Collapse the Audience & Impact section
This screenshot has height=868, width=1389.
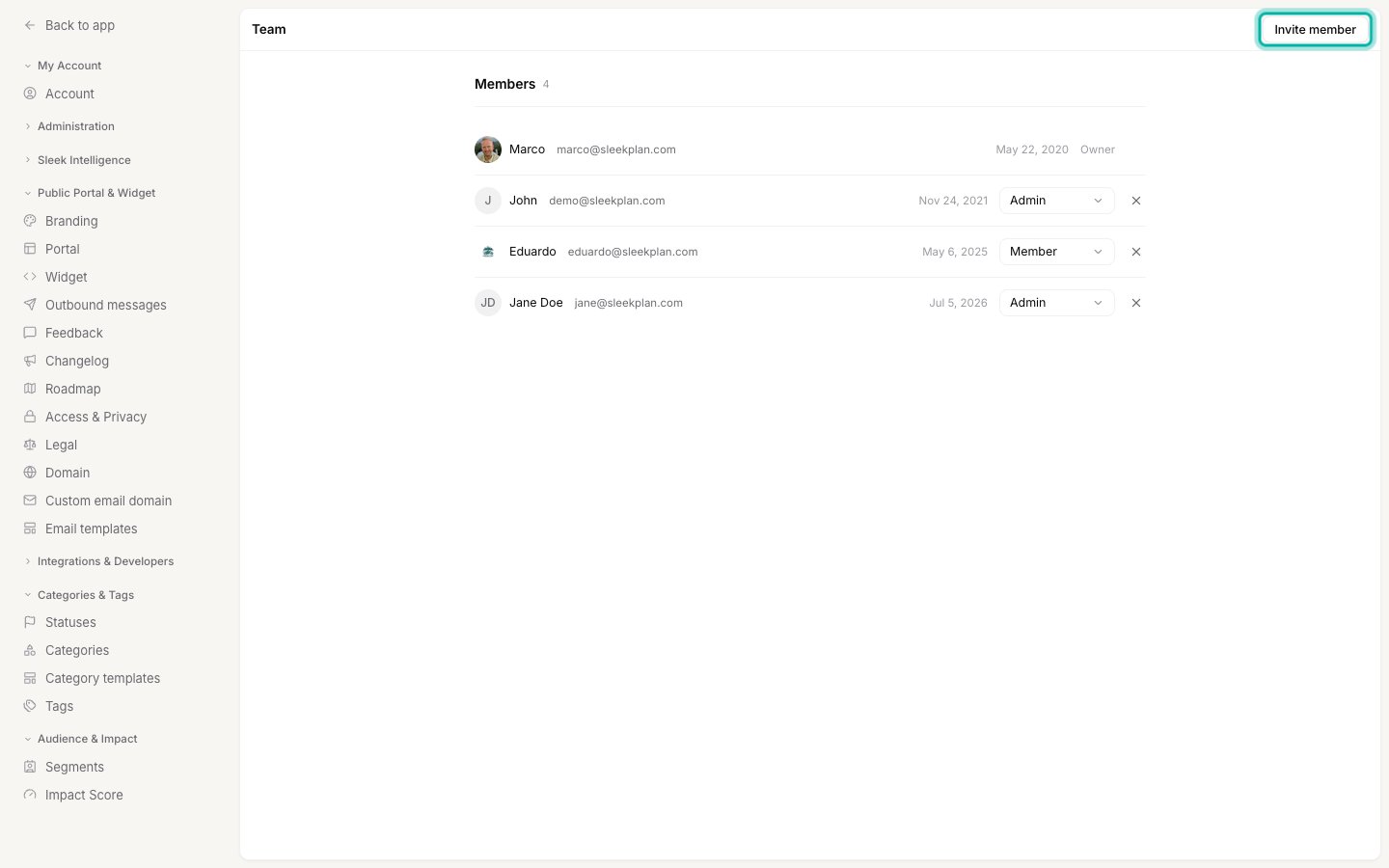(81, 739)
